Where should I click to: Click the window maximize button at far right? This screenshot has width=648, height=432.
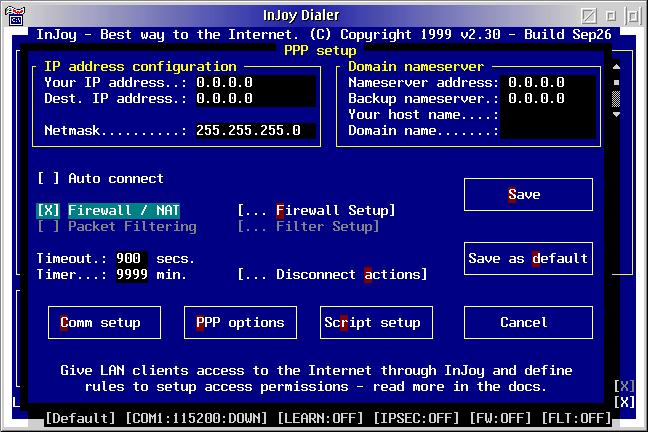(x=632, y=17)
